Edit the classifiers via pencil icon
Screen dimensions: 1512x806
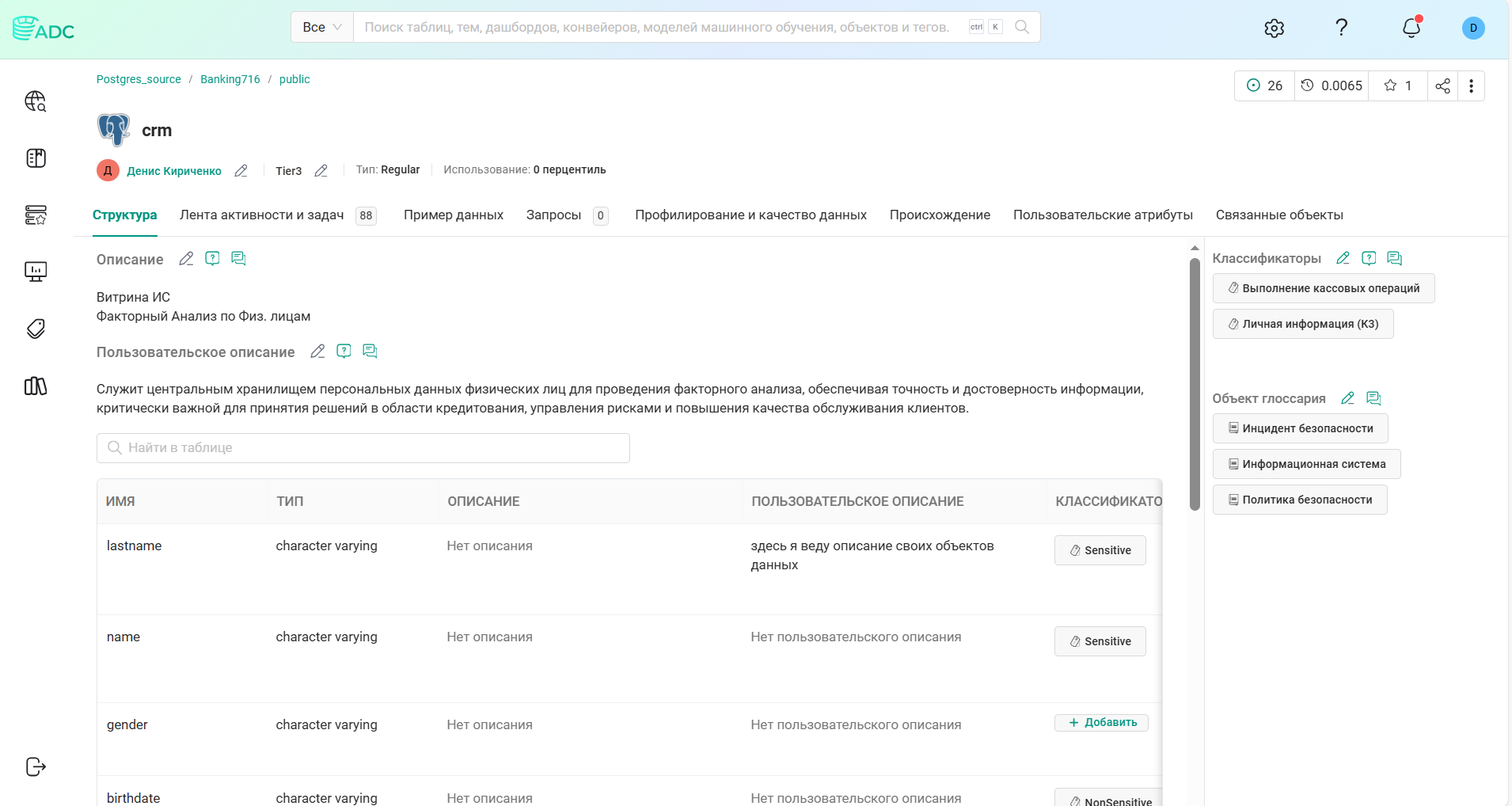tap(1342, 257)
